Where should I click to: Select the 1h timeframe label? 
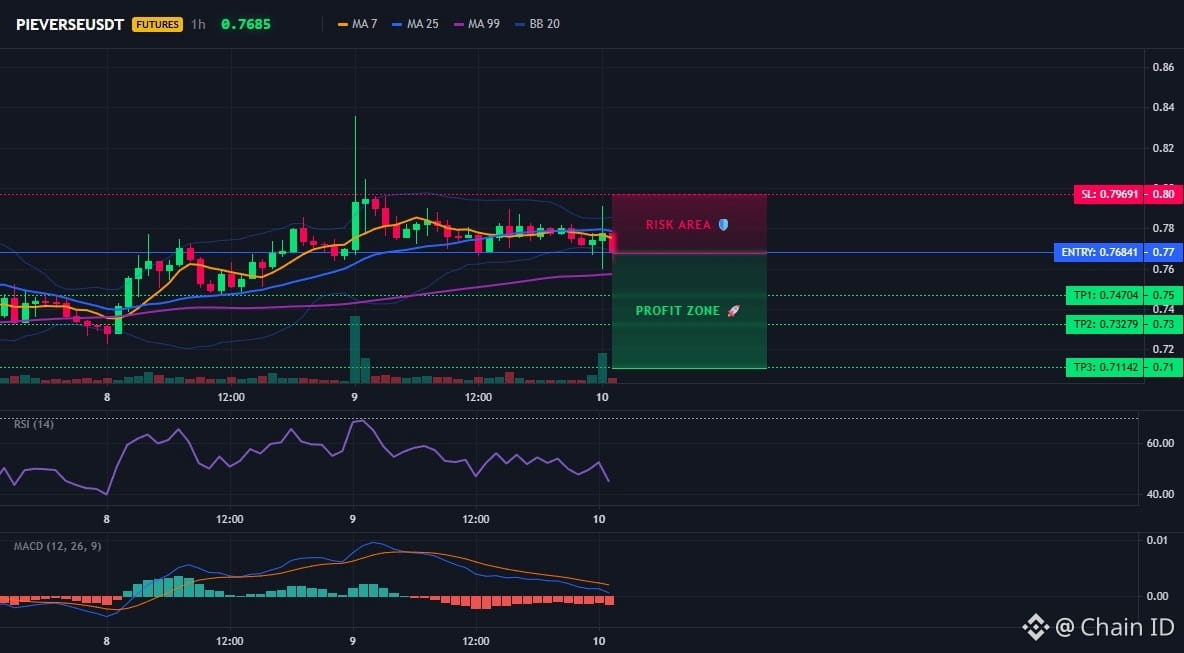click(198, 24)
